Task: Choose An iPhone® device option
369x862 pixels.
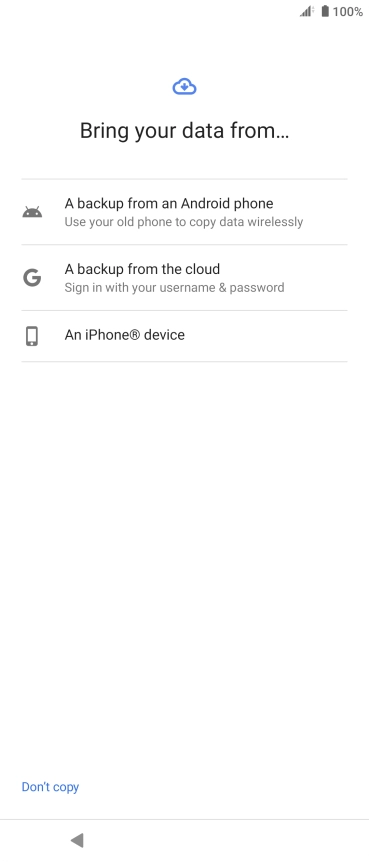Action: pos(184,336)
